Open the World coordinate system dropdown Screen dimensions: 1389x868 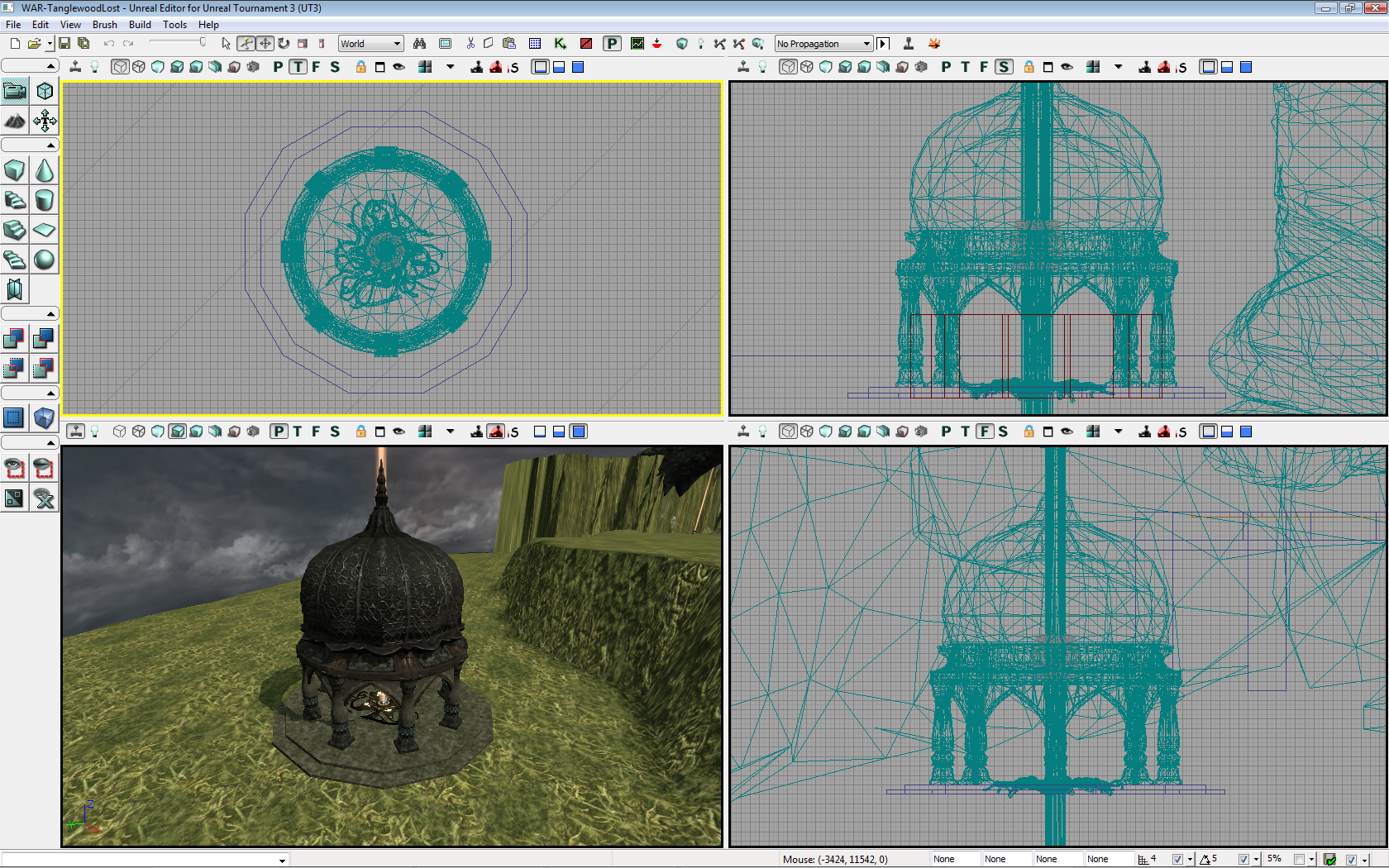370,44
